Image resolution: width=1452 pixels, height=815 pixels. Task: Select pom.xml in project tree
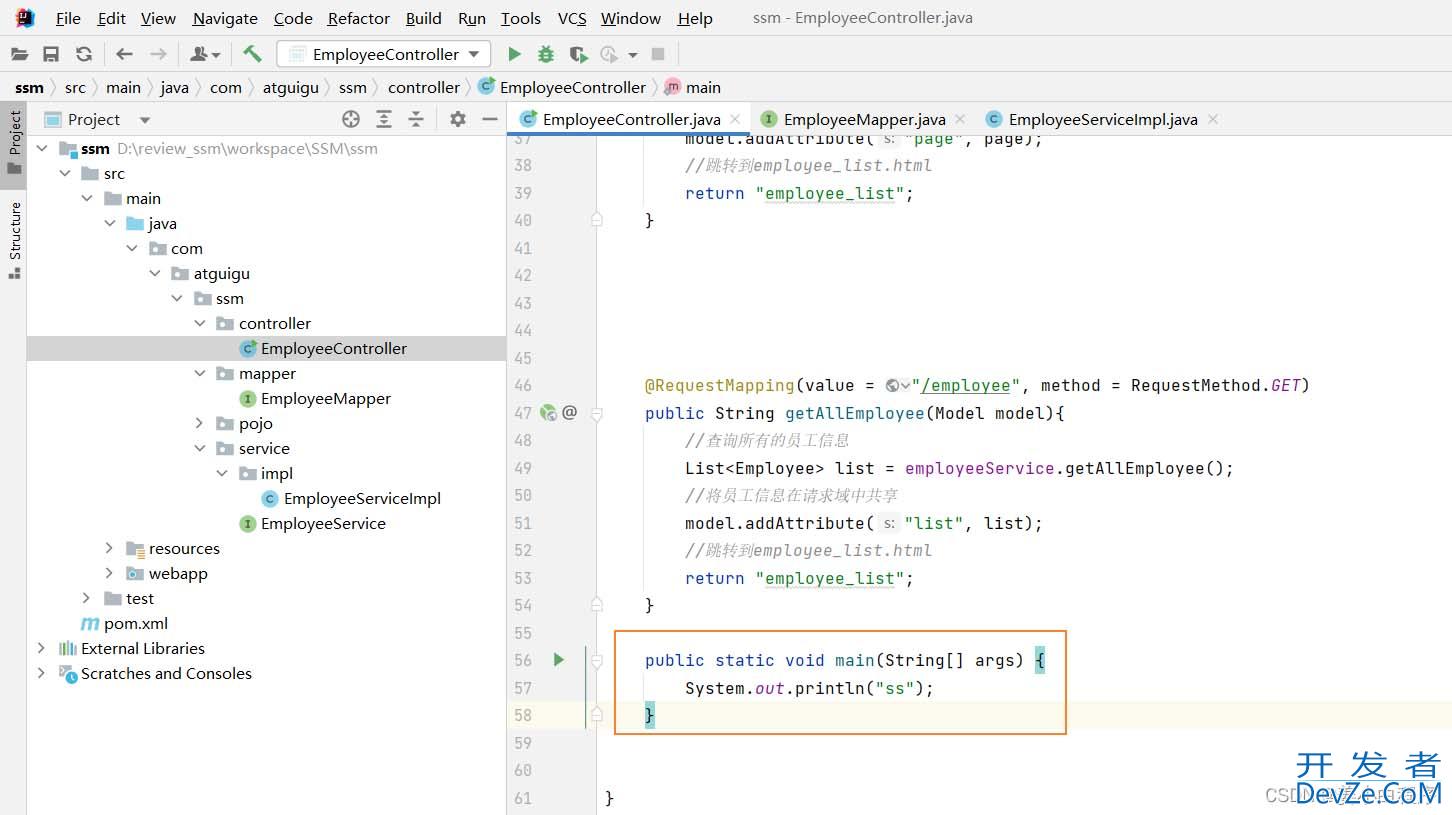coord(136,623)
